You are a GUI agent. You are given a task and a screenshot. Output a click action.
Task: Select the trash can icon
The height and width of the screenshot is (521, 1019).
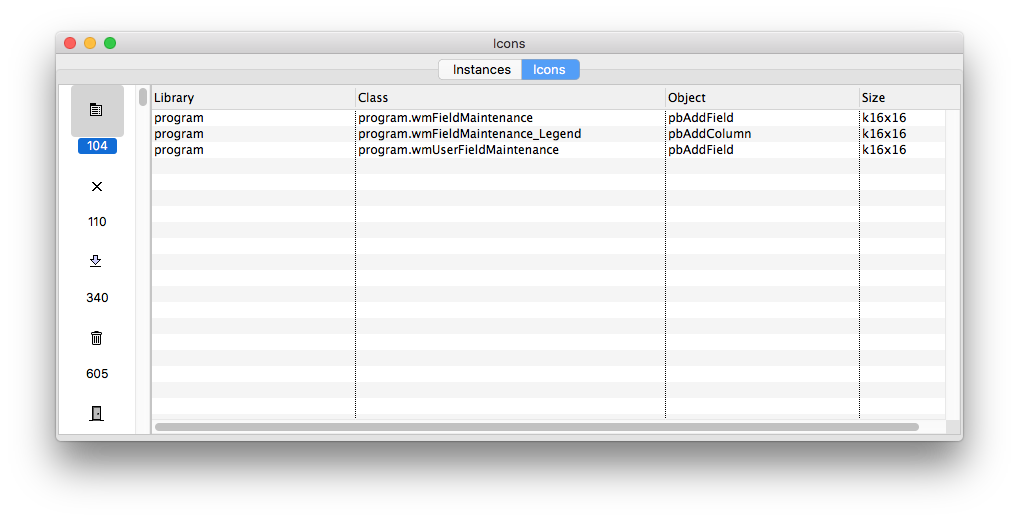pos(96,338)
